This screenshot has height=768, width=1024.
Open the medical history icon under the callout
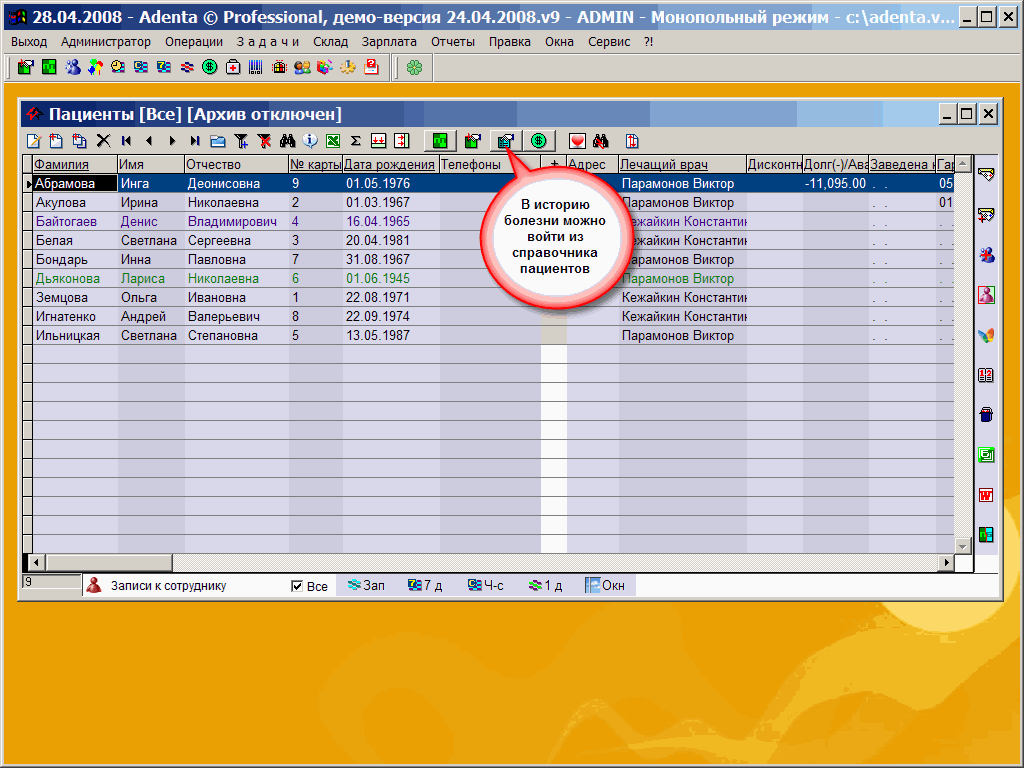tap(506, 141)
